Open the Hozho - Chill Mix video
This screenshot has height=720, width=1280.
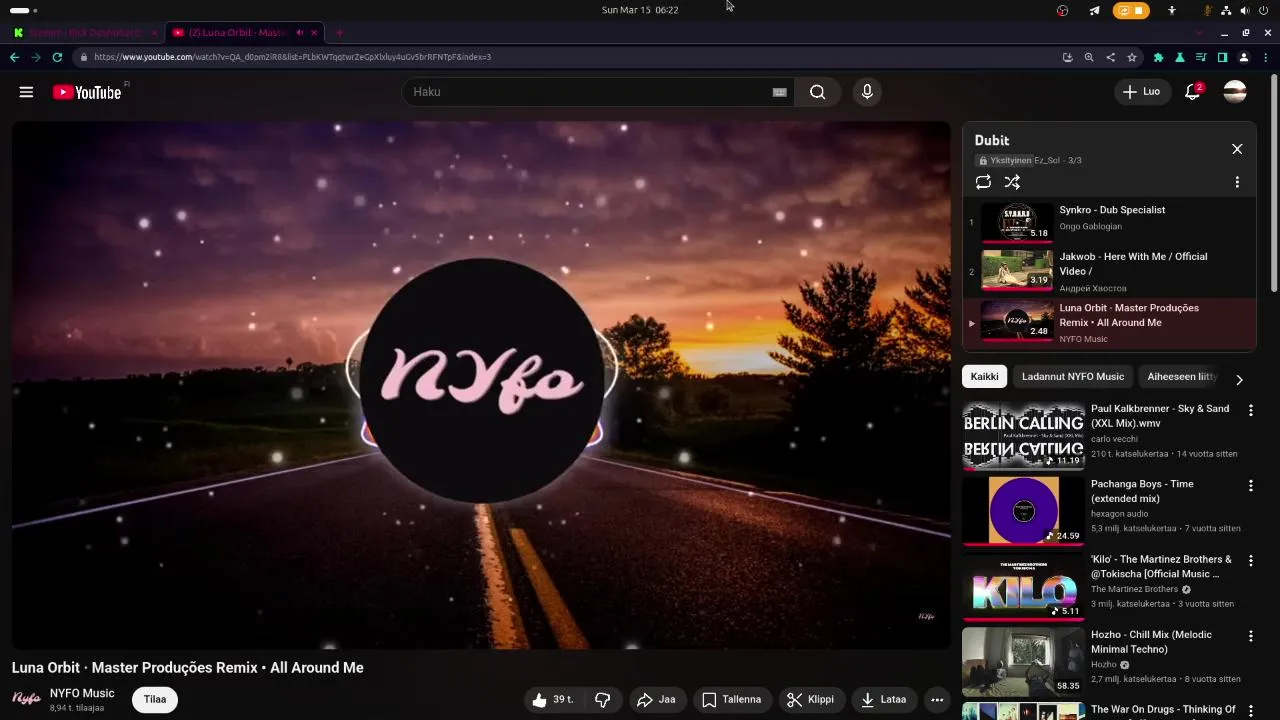coord(1151,642)
